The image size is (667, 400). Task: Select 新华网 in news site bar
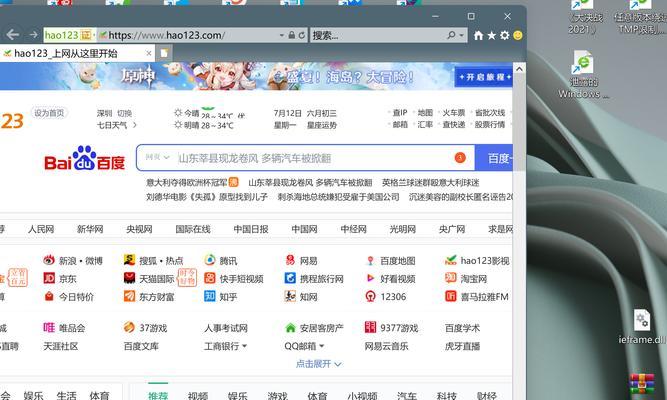(x=90, y=229)
